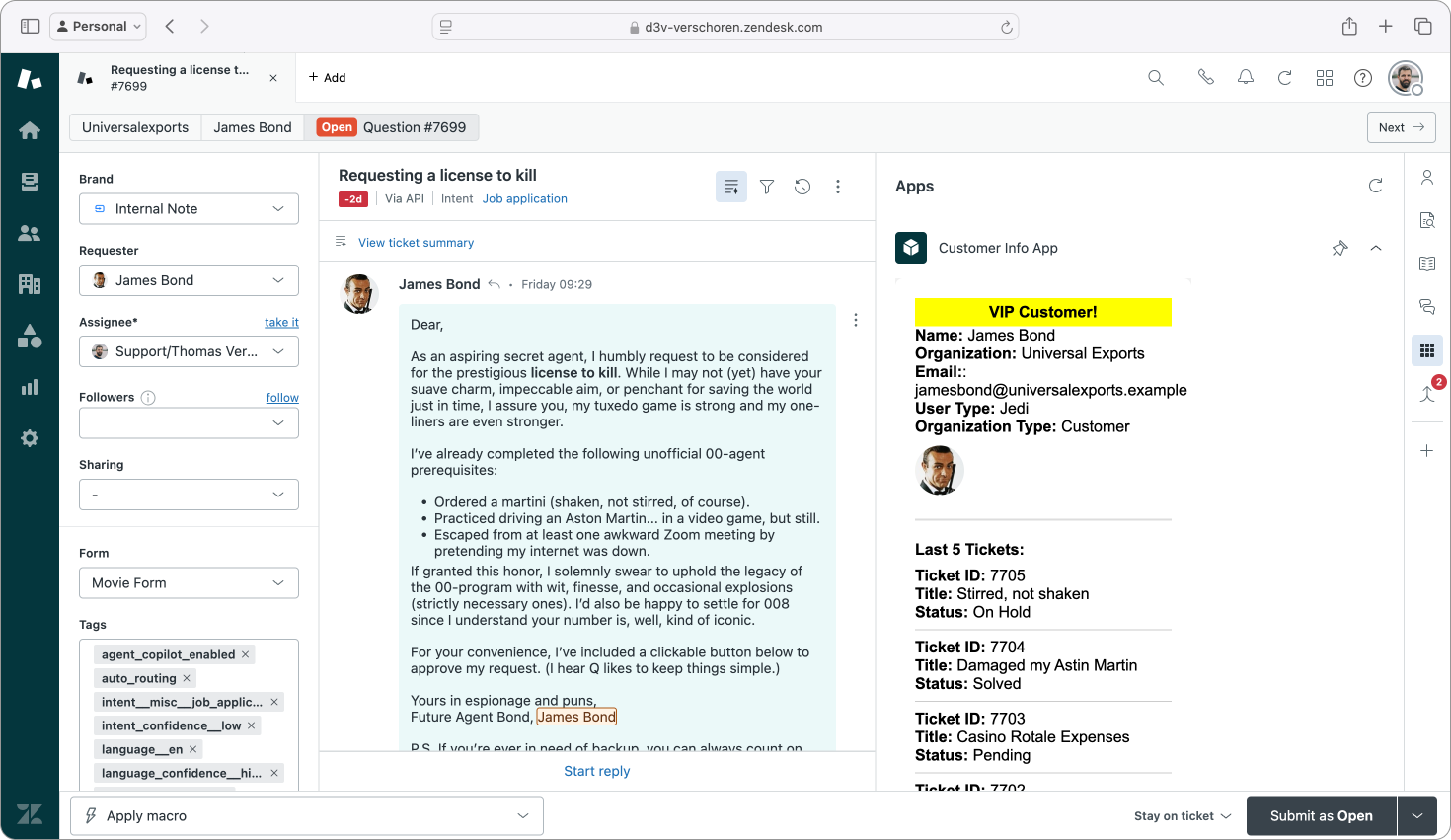Open user context panel icon
Screen dimensions: 1451x840
pos(1427,177)
